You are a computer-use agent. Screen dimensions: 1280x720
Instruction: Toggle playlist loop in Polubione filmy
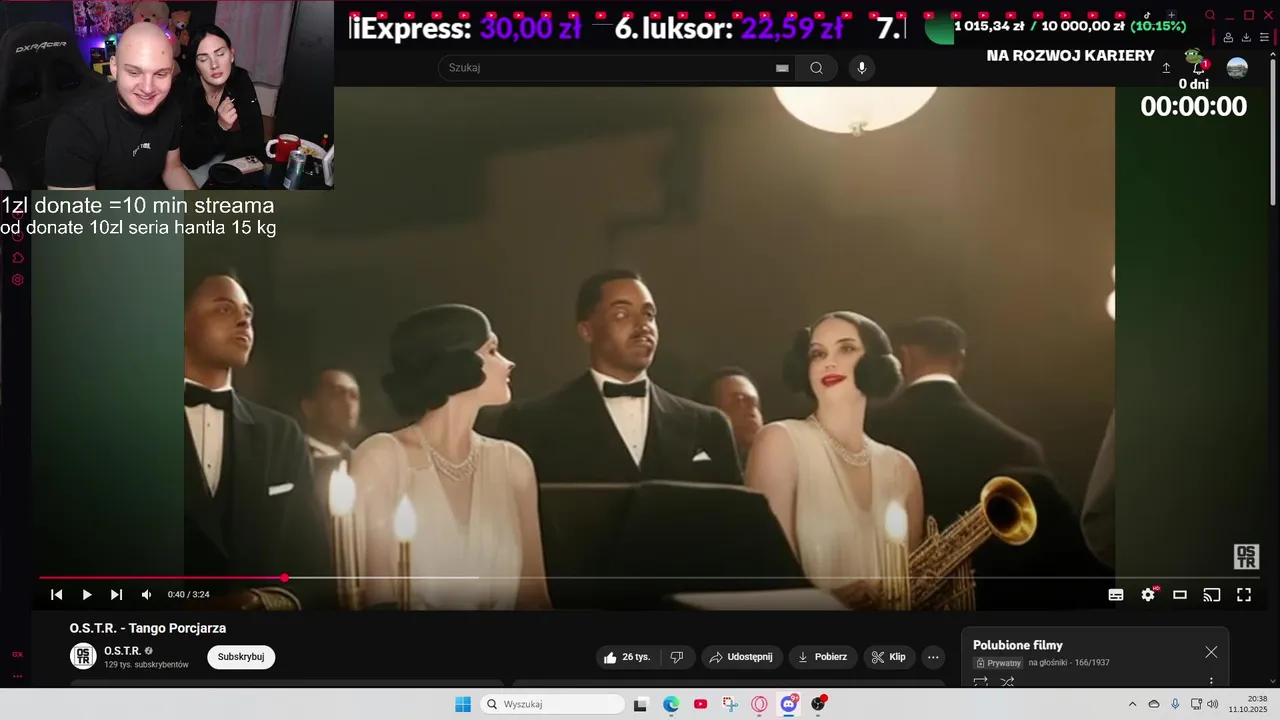tap(981, 682)
